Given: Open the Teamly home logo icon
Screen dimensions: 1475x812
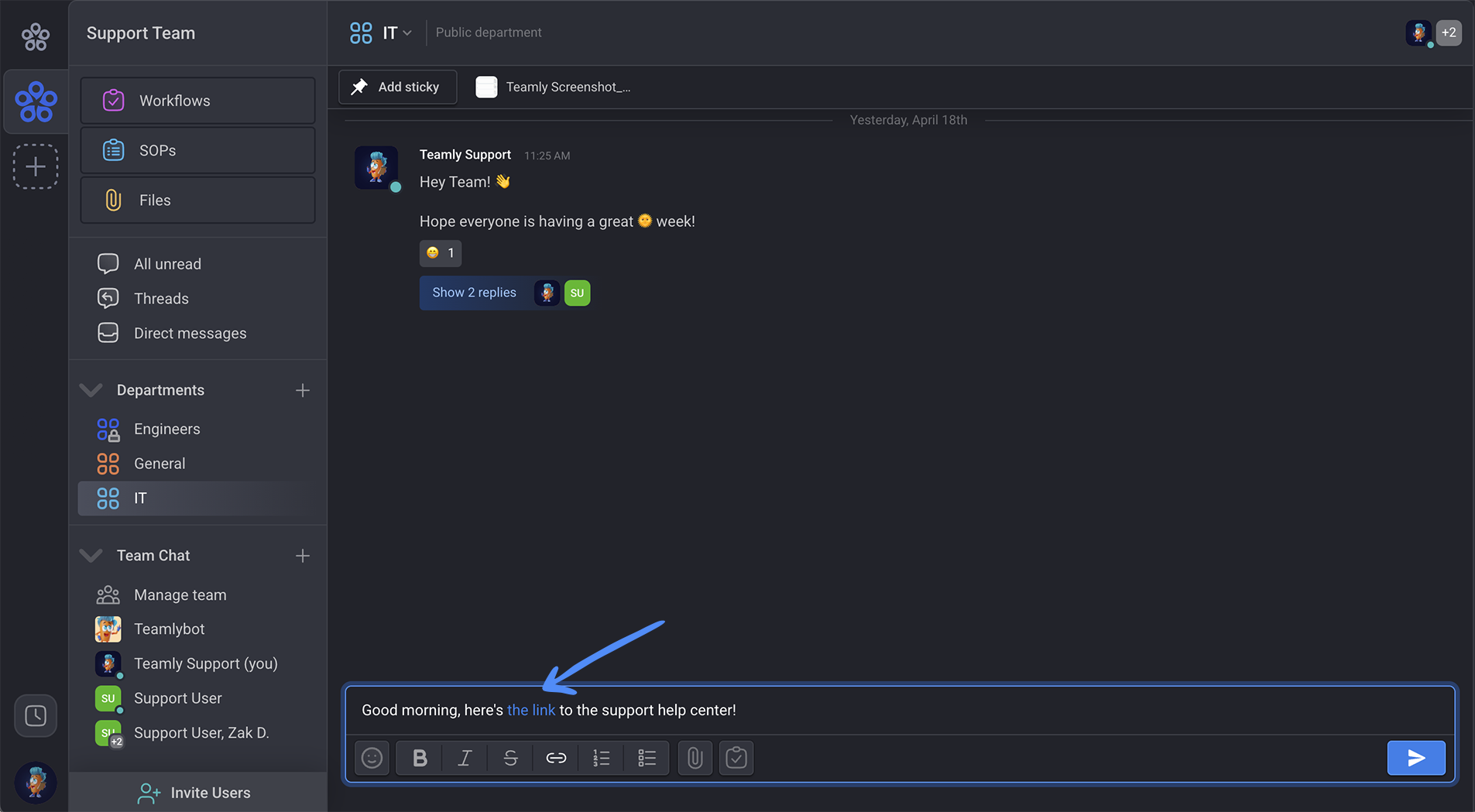Looking at the screenshot, I should pyautogui.click(x=36, y=36).
